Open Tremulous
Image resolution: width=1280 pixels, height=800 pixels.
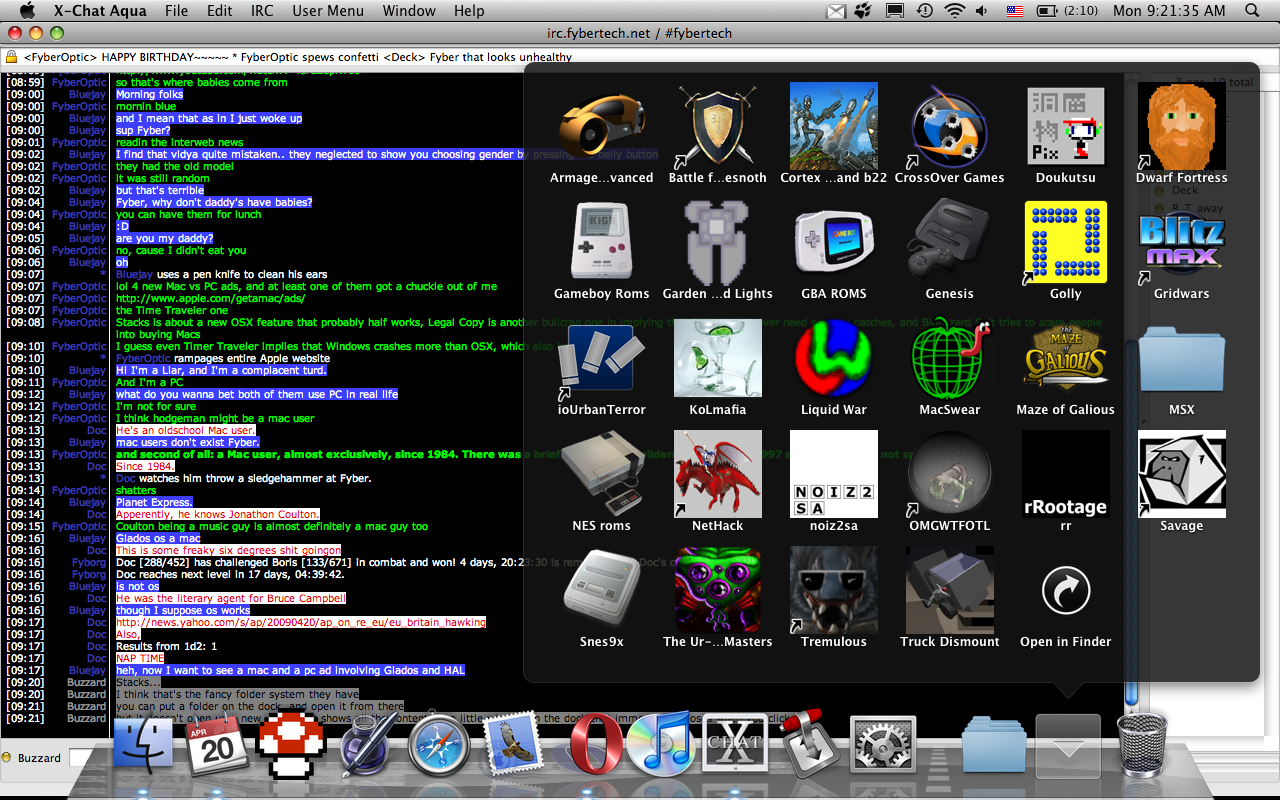click(x=834, y=590)
